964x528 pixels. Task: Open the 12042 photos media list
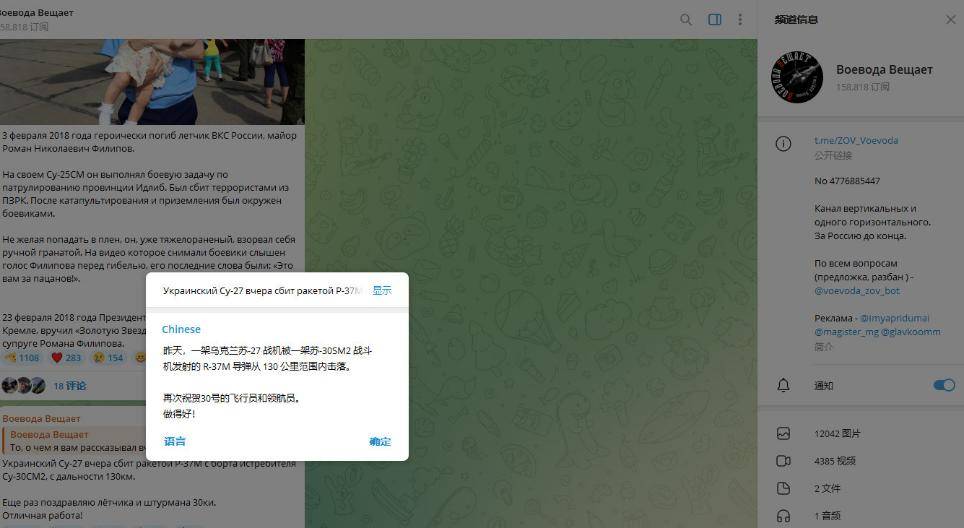837,434
